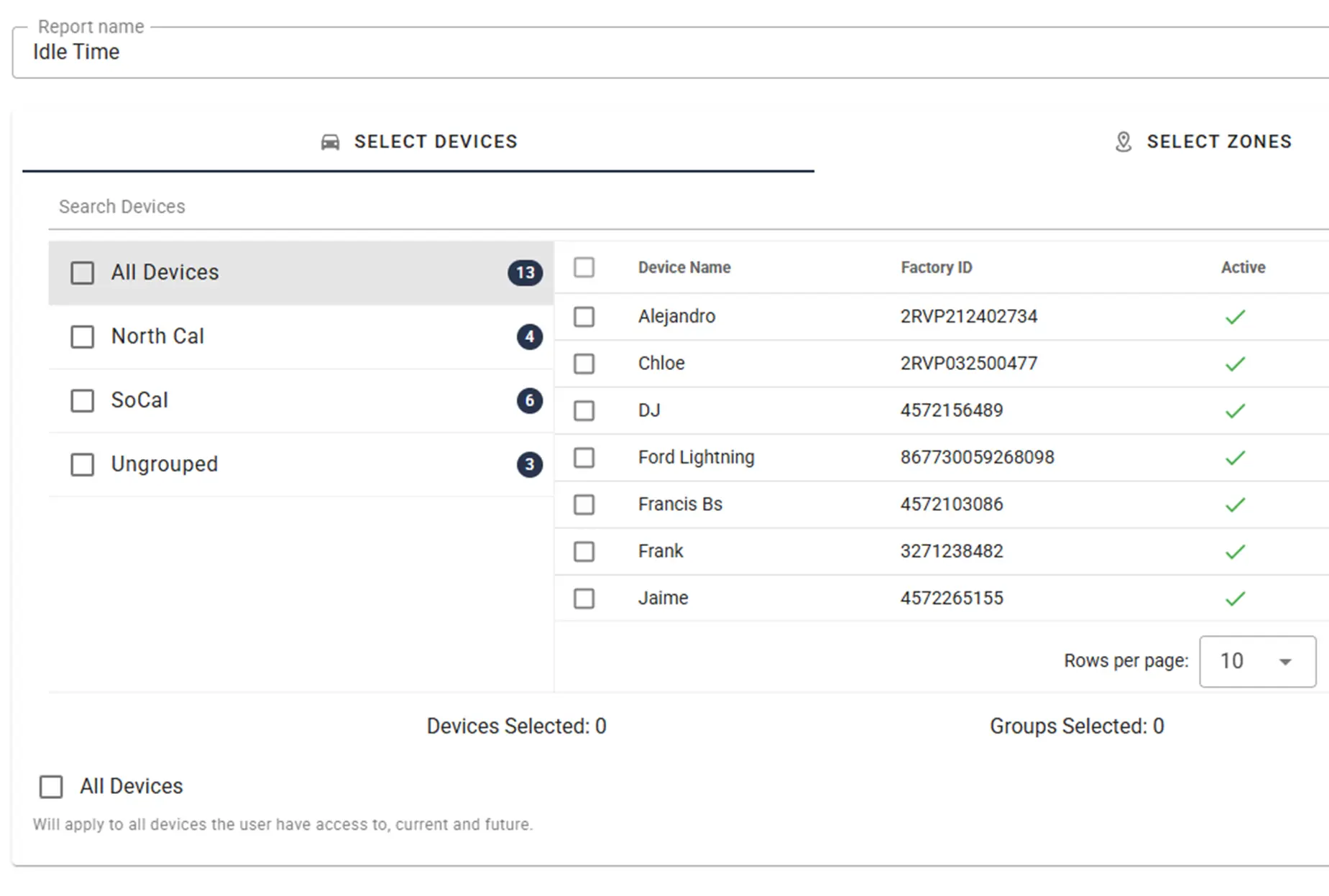Image resolution: width=1329 pixels, height=896 pixels.
Task: Click the device name Alejandro
Action: (x=676, y=317)
